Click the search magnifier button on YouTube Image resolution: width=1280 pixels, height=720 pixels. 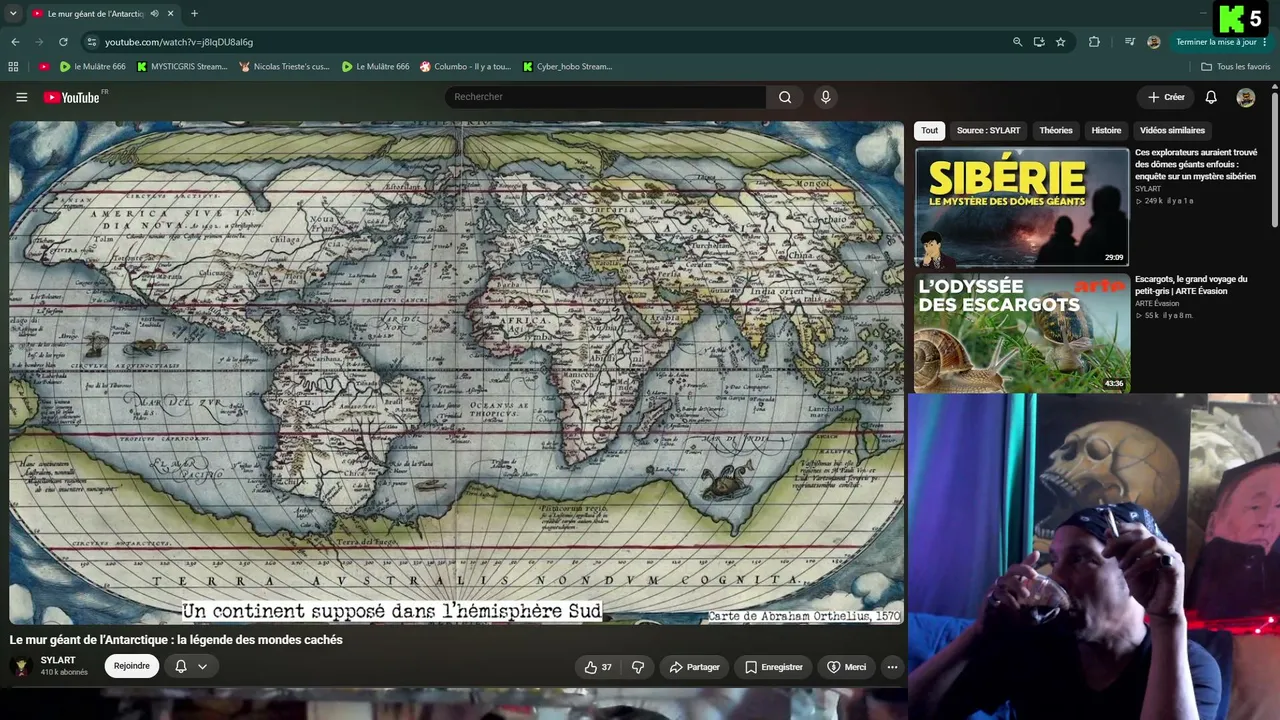coord(785,97)
